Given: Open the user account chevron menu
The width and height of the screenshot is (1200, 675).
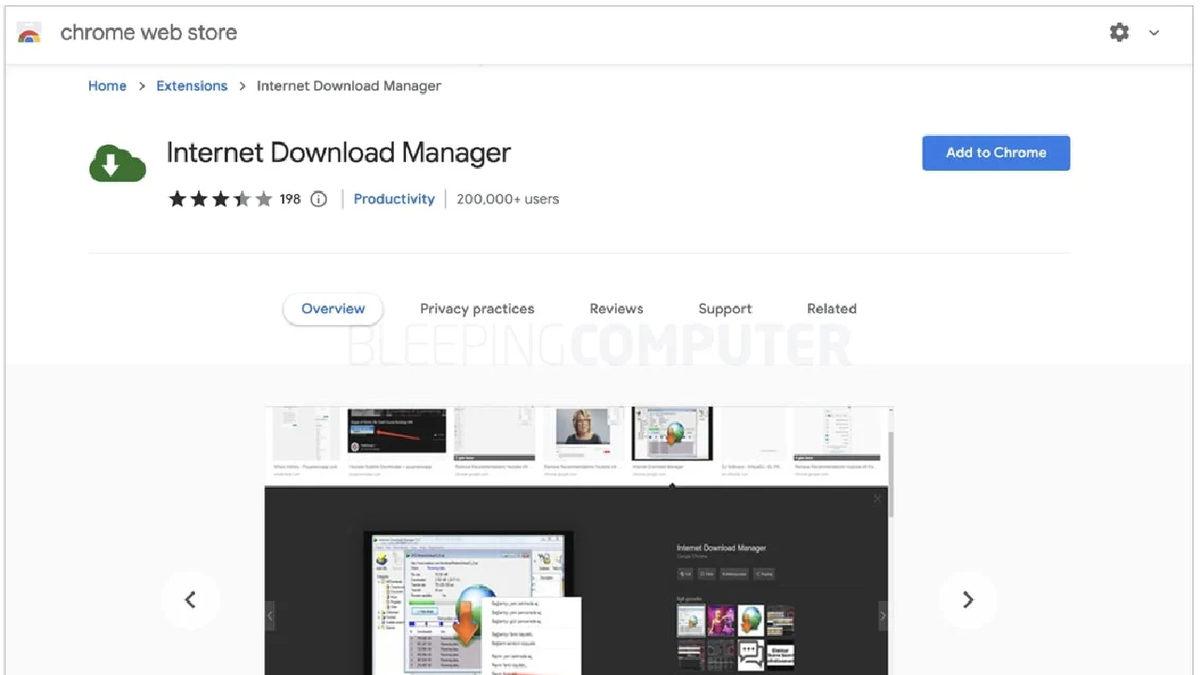Looking at the screenshot, I should (x=1154, y=31).
